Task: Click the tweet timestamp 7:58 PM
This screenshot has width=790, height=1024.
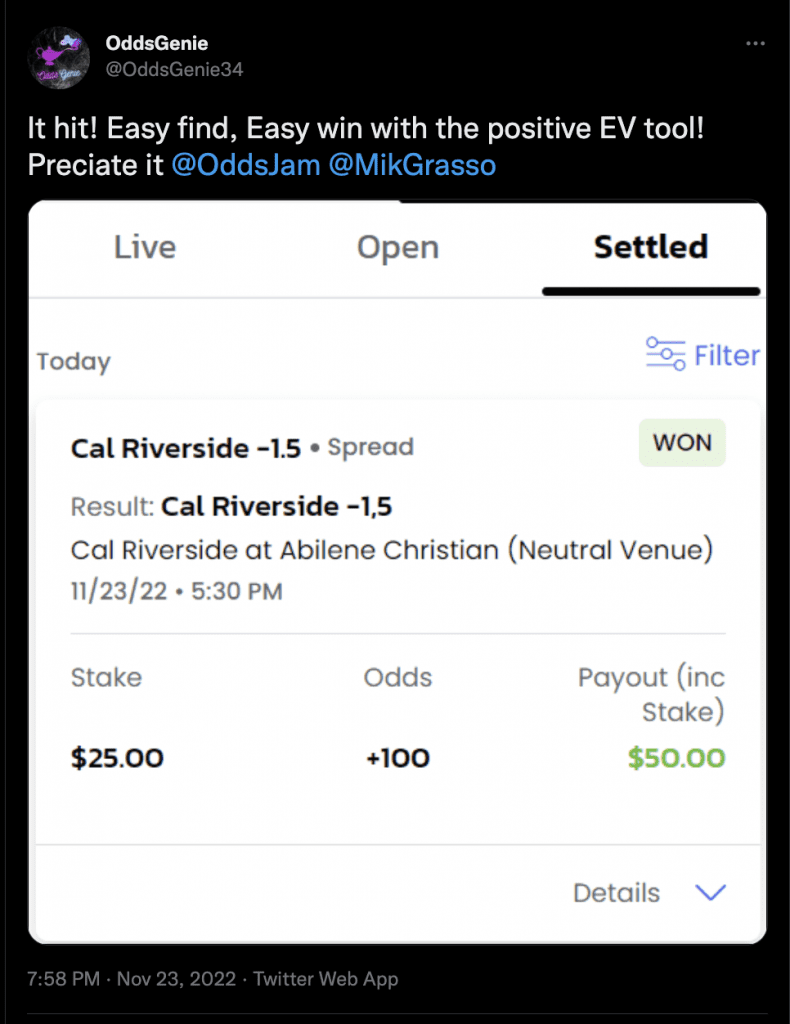Action: click(x=63, y=979)
